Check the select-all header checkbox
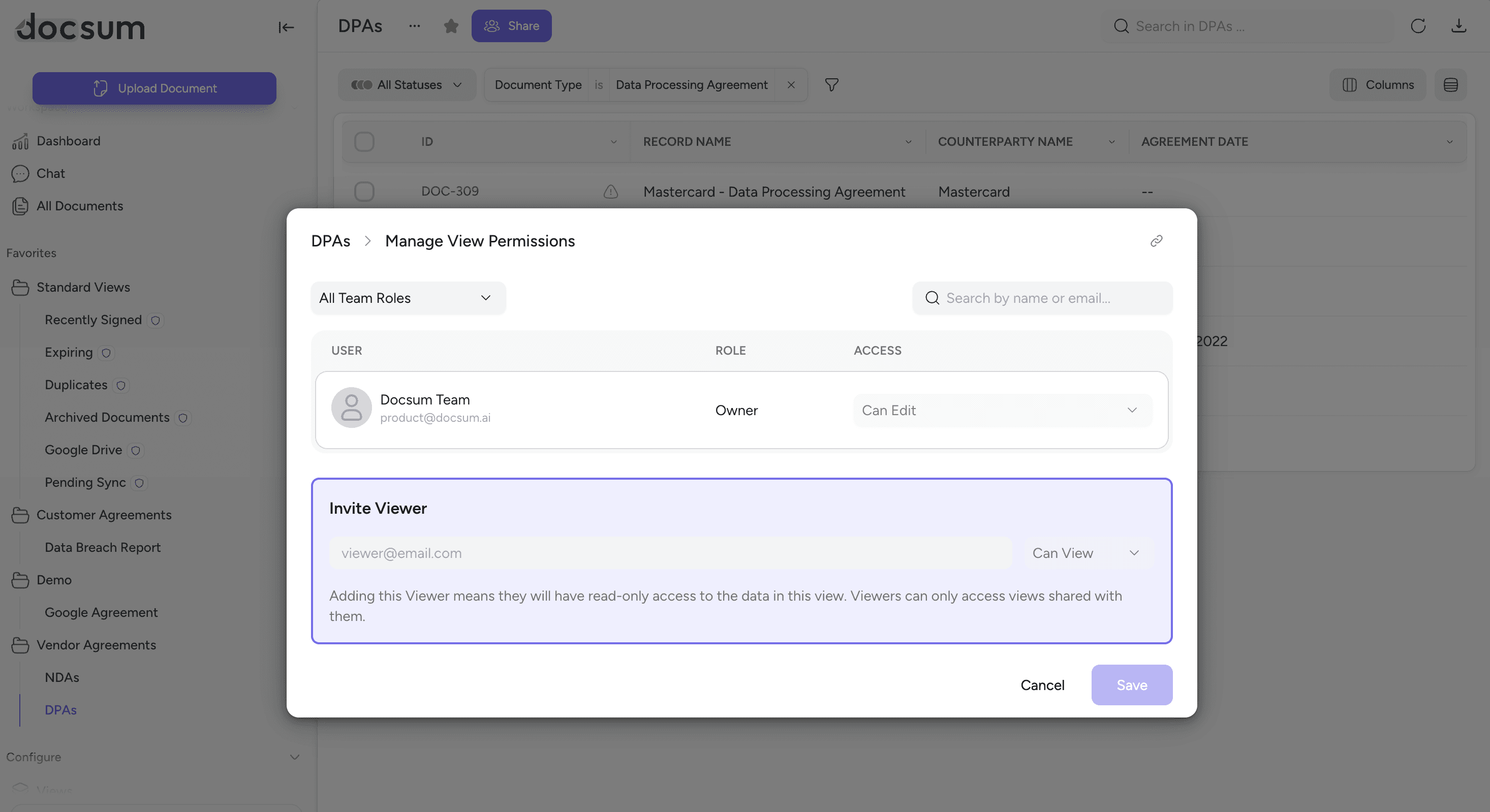The width and height of the screenshot is (1490, 812). [364, 142]
